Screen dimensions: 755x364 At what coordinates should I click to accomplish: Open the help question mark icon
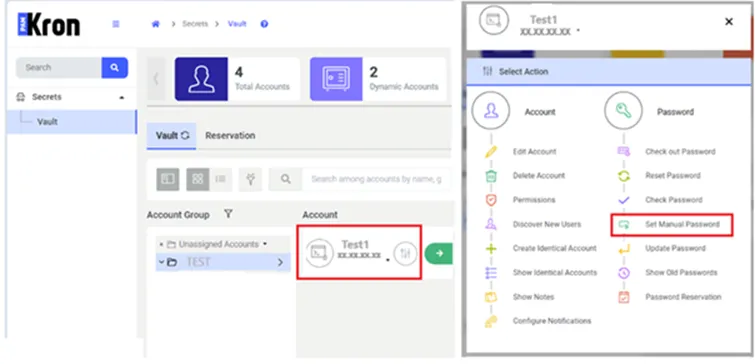click(264, 24)
